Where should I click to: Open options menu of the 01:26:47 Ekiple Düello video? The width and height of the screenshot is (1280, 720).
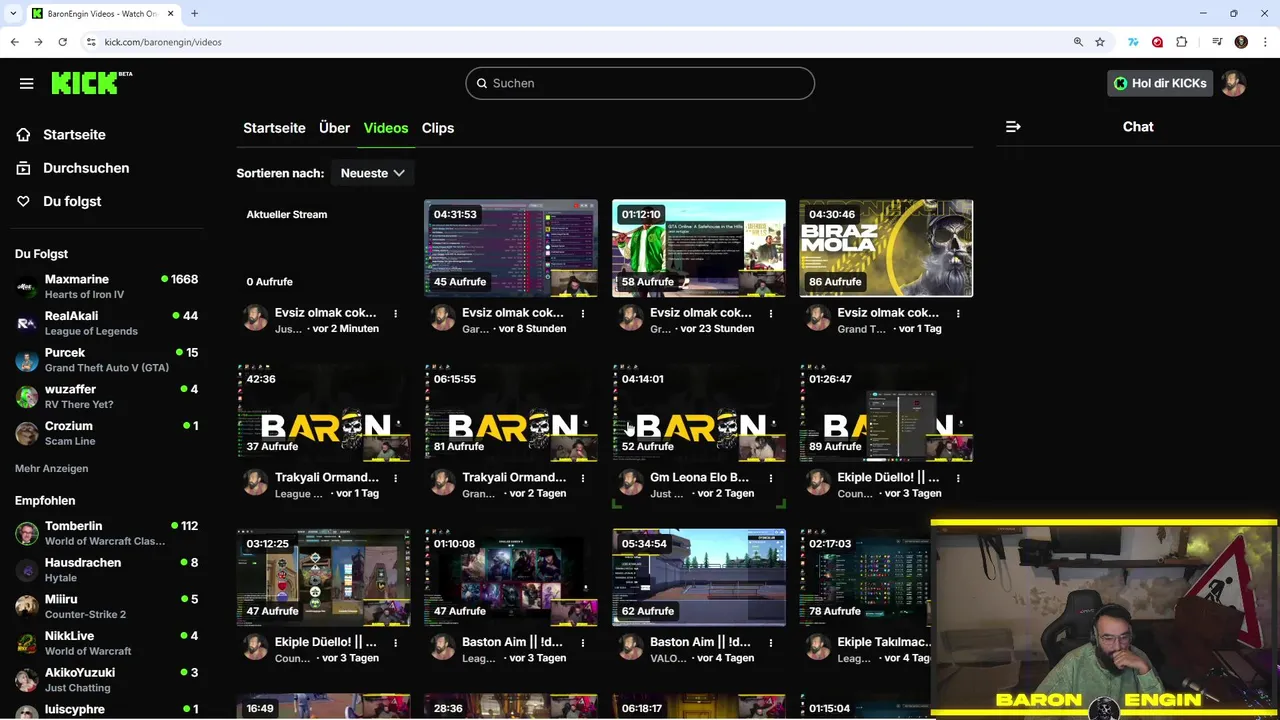[x=958, y=478]
